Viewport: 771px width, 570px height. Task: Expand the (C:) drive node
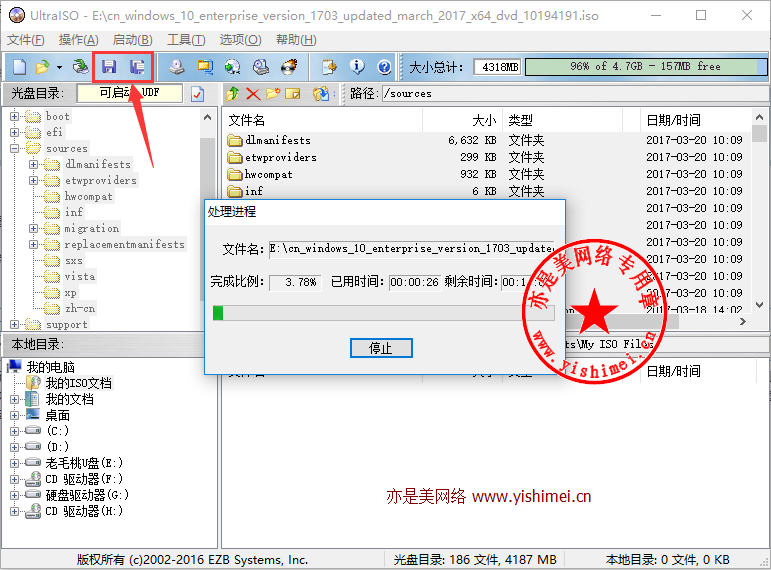point(14,431)
